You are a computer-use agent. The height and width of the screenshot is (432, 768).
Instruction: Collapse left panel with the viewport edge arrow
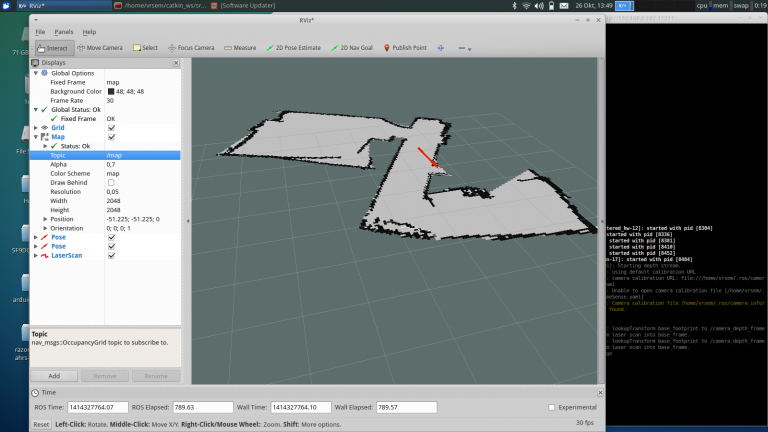click(188, 221)
